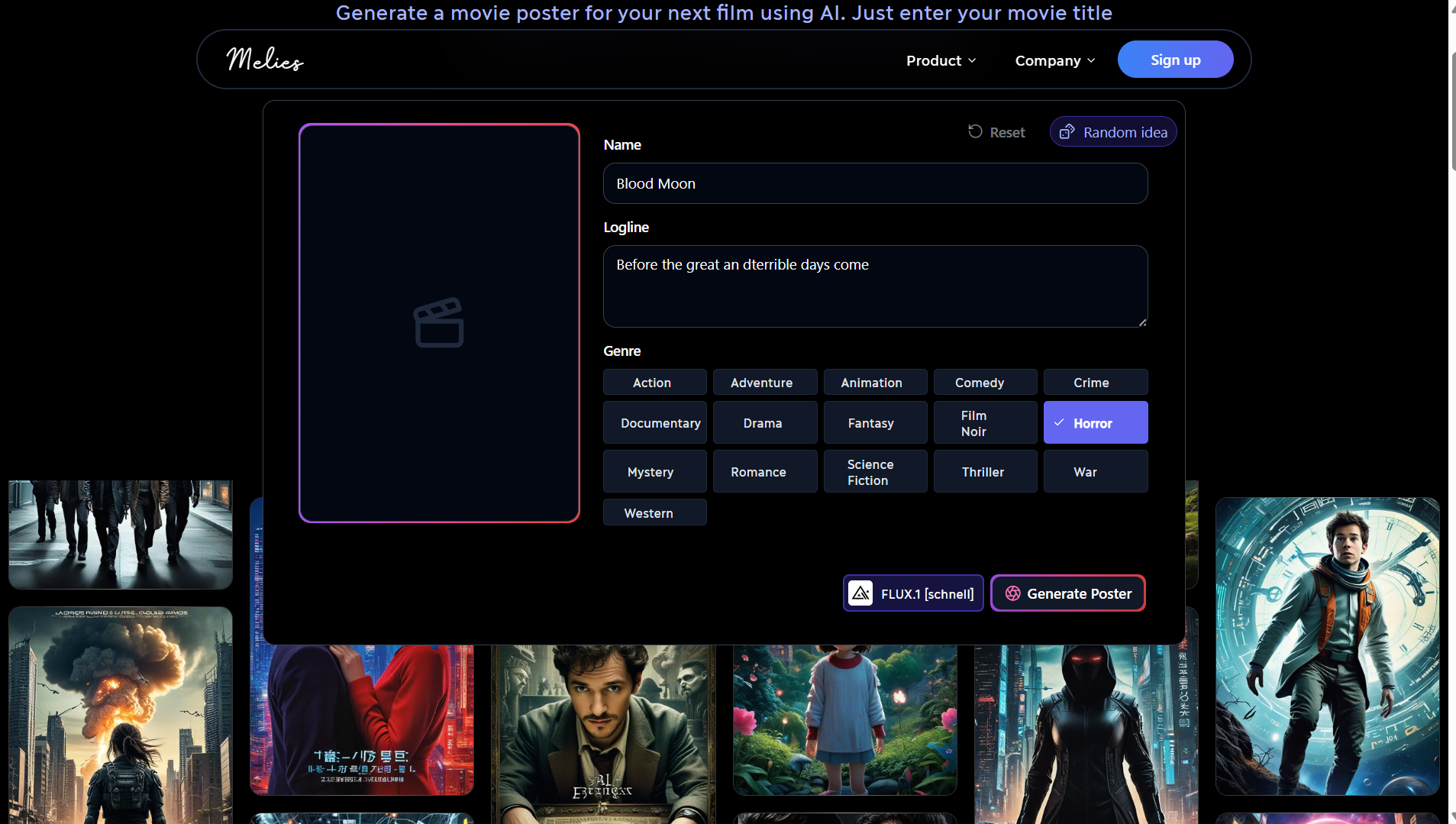Screen dimensions: 1456x824
Task: Click the checkmark on the Horror genre
Action: [x=1059, y=422]
